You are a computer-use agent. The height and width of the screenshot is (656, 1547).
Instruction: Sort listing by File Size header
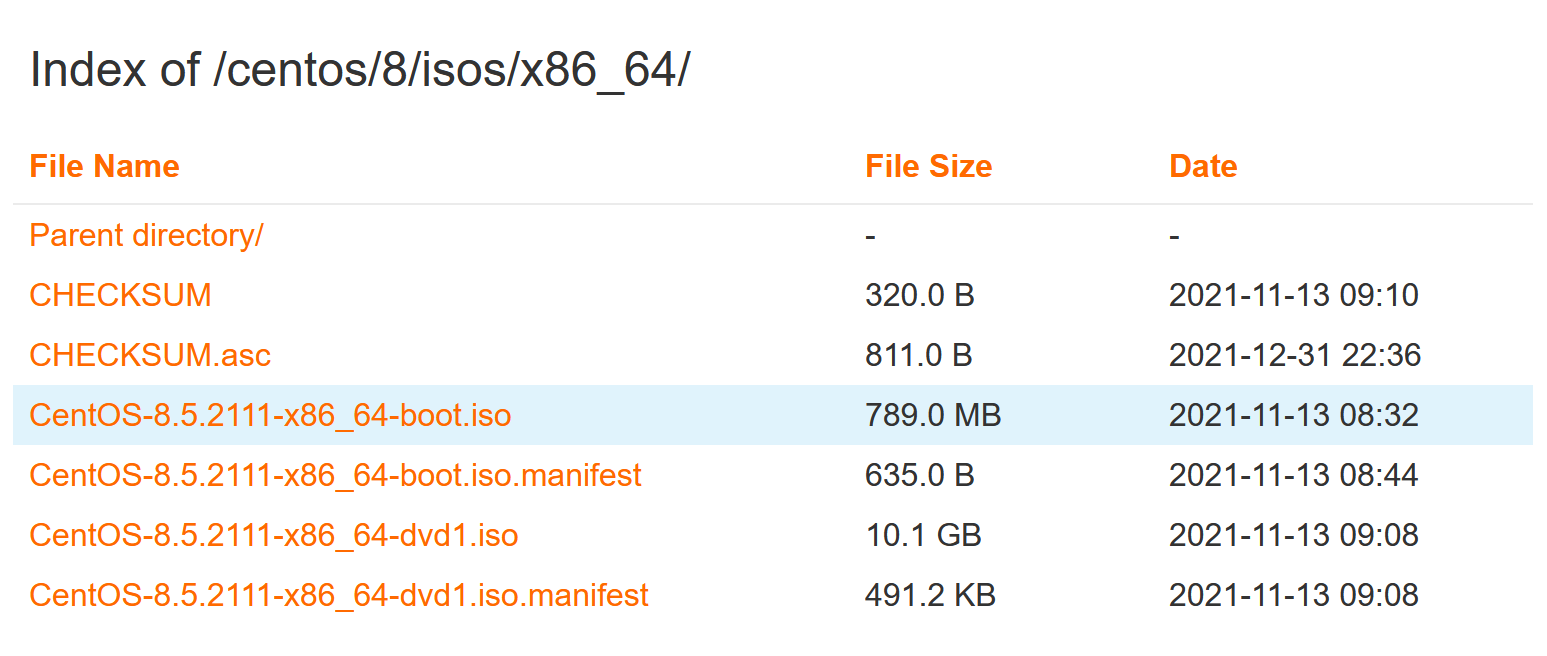(x=928, y=166)
